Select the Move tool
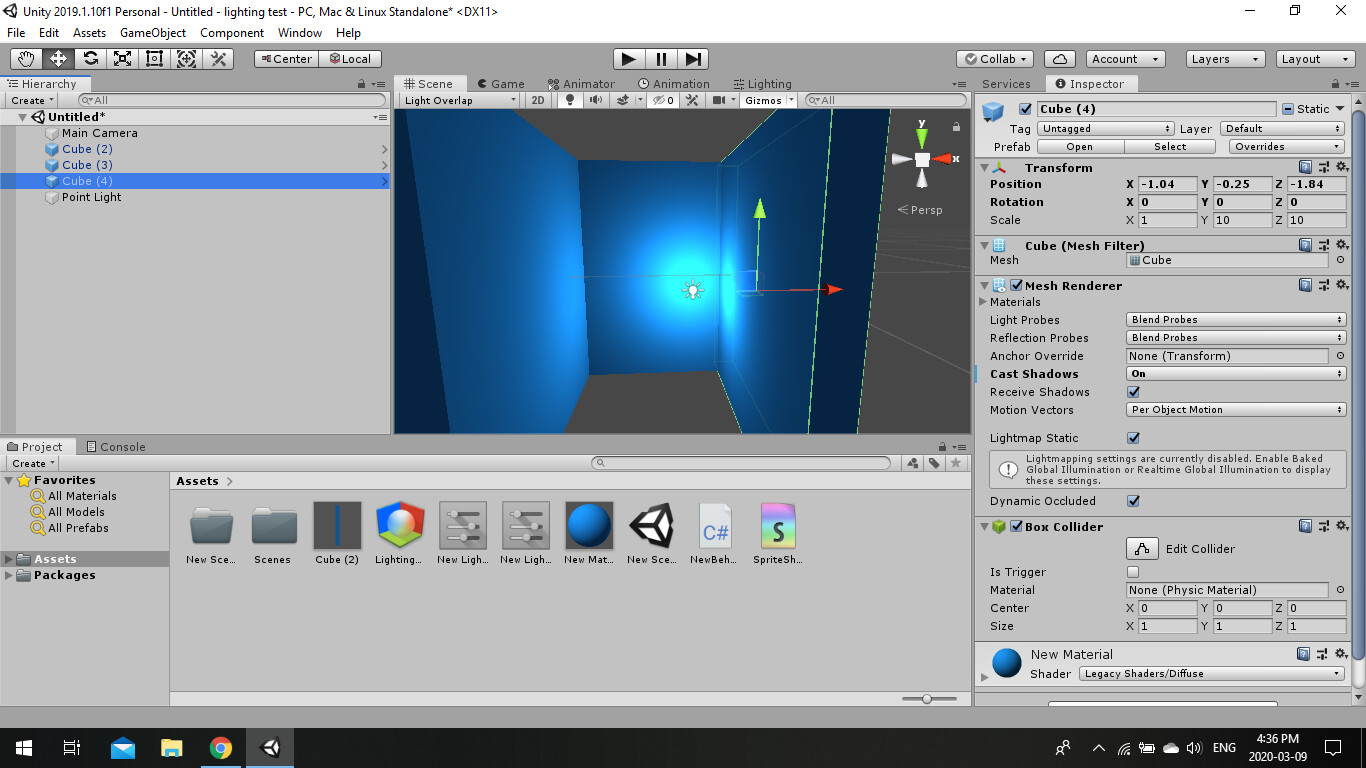The height and width of the screenshot is (768, 1366). 57,58
